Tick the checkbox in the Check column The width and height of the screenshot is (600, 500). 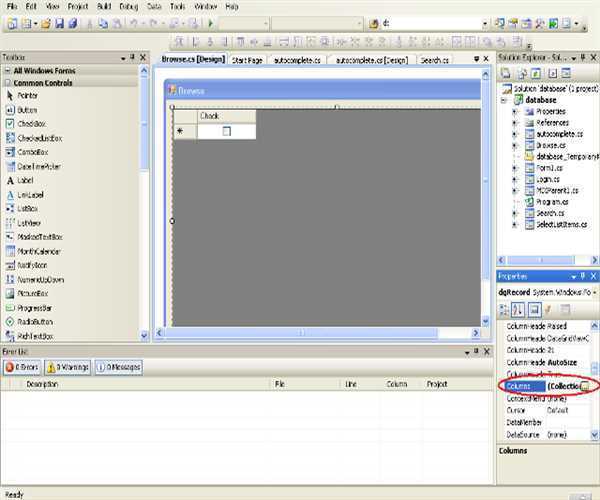(226, 131)
